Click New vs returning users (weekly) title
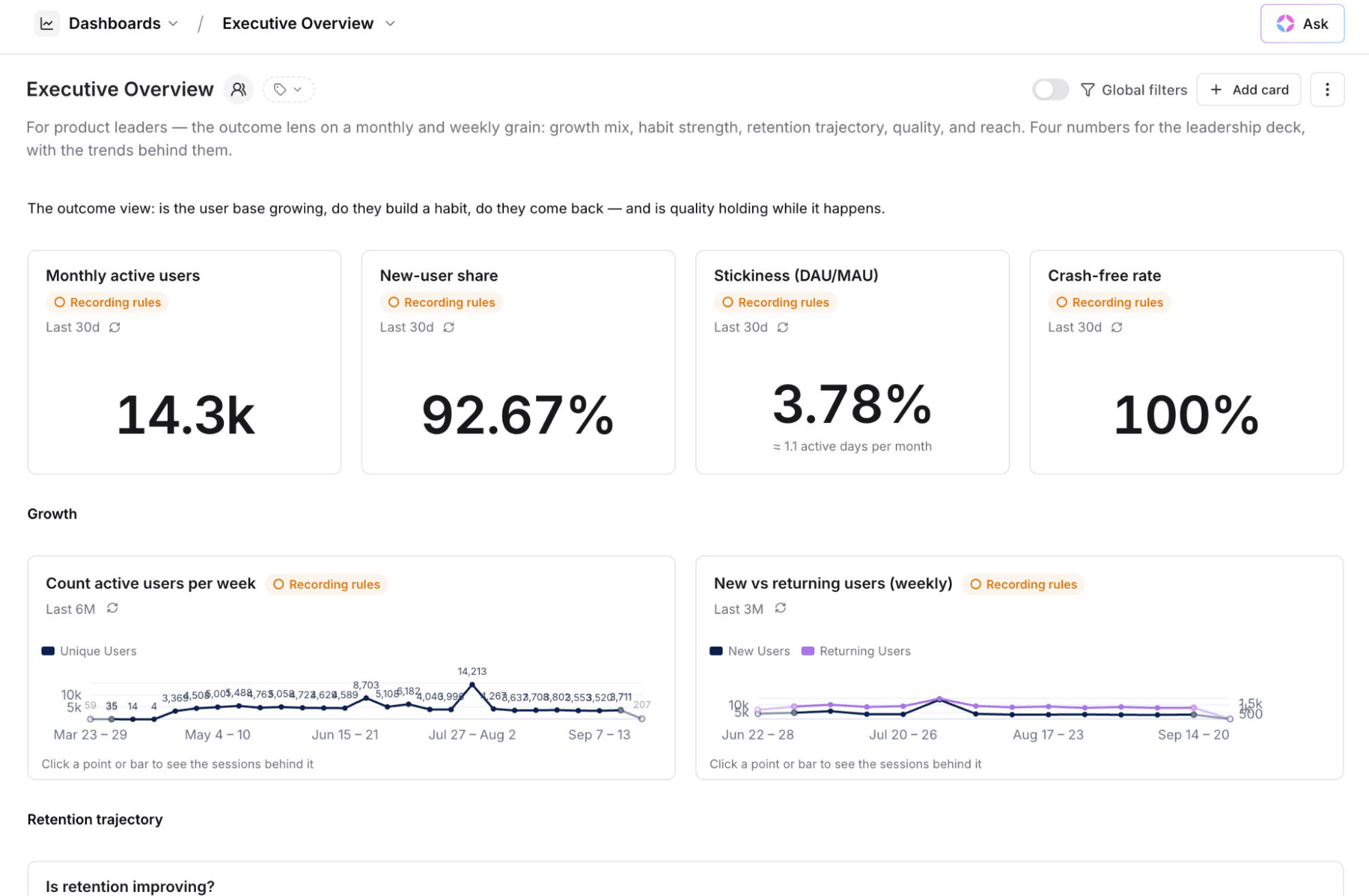The image size is (1369, 896). (833, 584)
